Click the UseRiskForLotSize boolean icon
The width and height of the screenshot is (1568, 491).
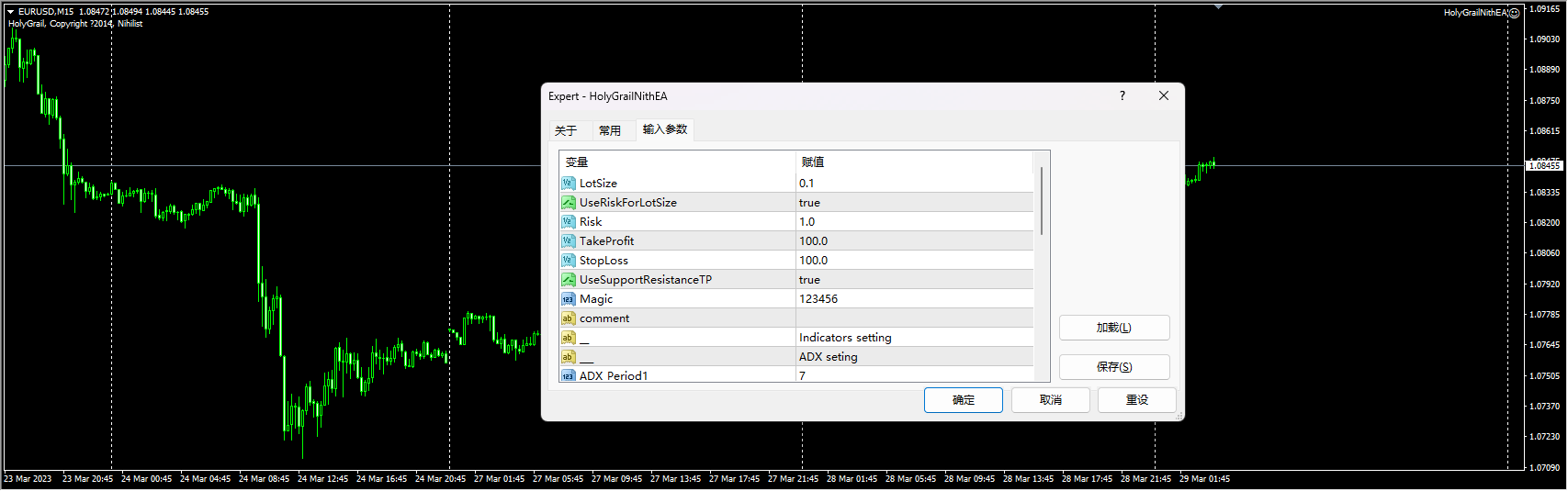coord(568,203)
